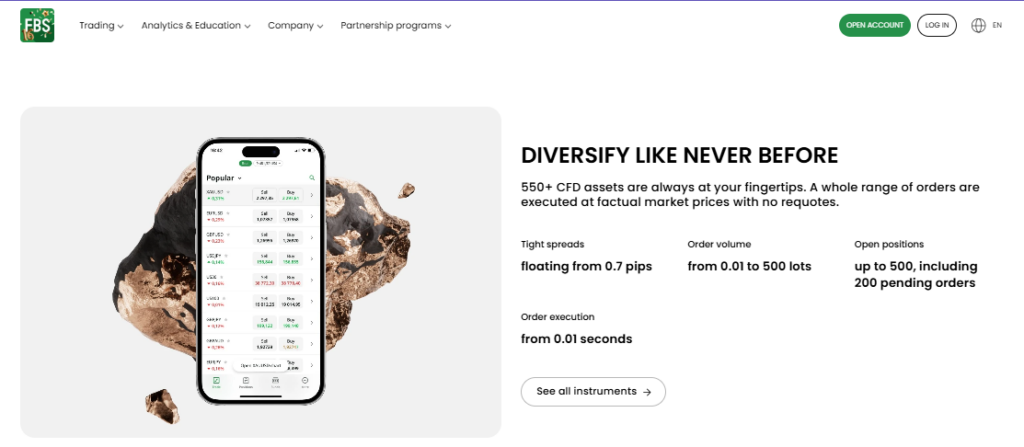
Task: Click the arrow icon in See all instruments
Action: tap(647, 392)
